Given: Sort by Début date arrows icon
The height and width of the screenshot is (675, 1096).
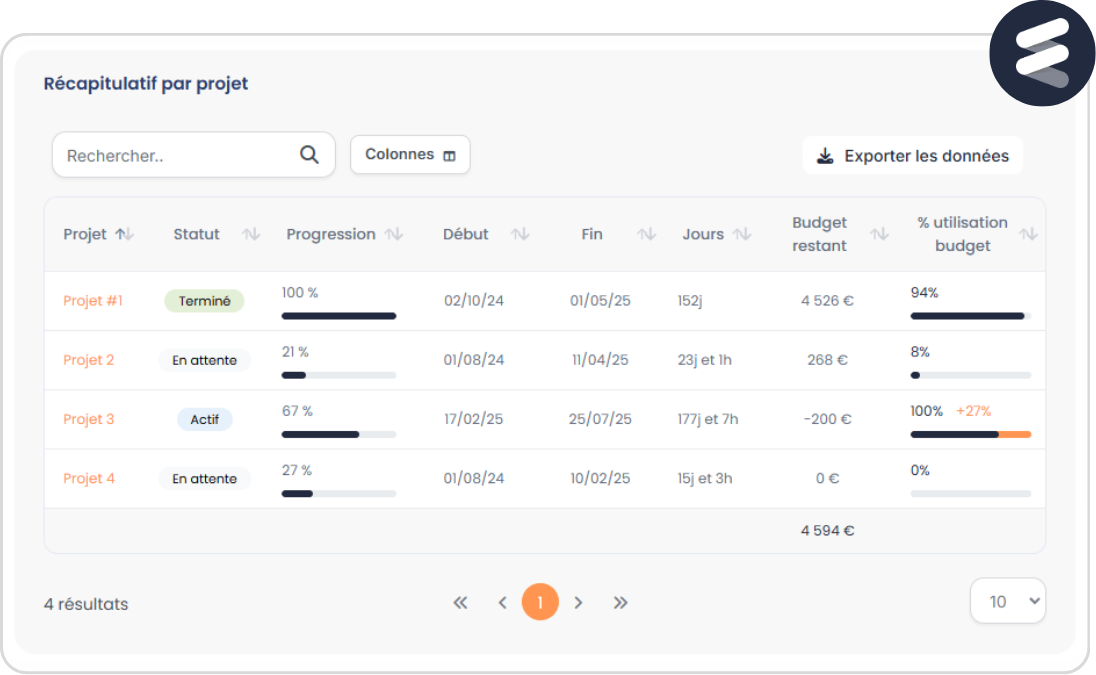Looking at the screenshot, I should pos(520,234).
